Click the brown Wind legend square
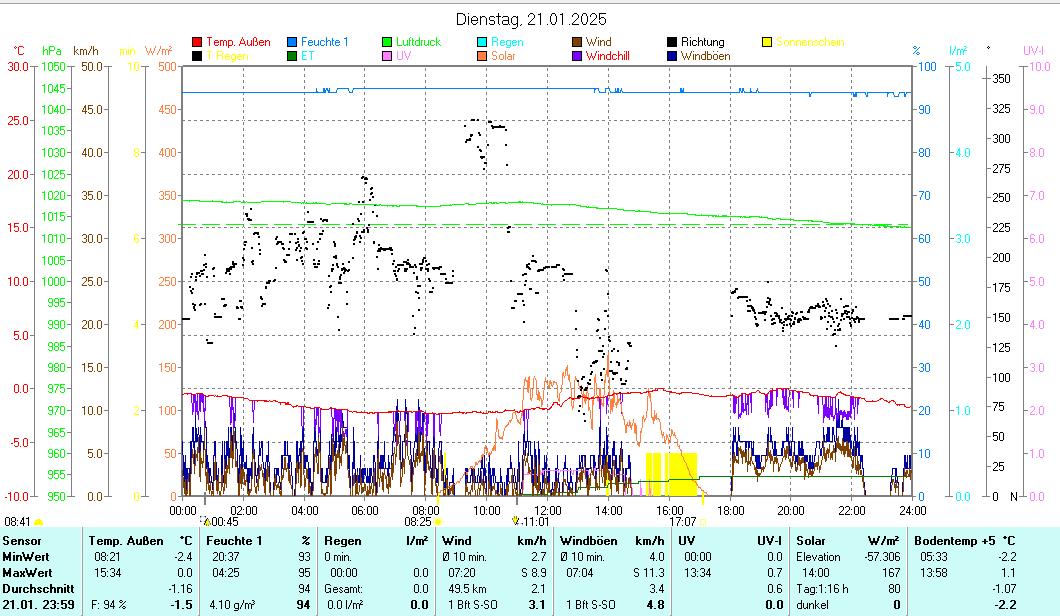Screen dimensions: 1060x616 pyautogui.click(x=577, y=43)
